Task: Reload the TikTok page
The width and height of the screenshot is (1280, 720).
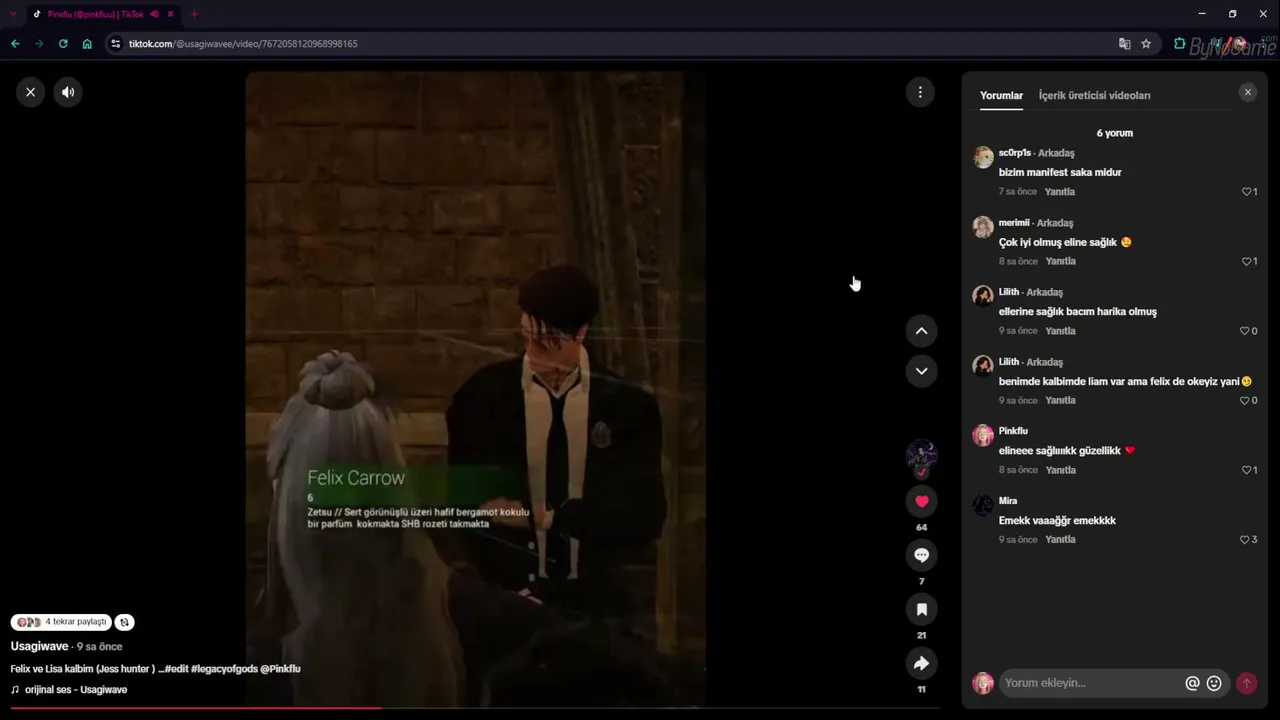Action: (x=63, y=44)
